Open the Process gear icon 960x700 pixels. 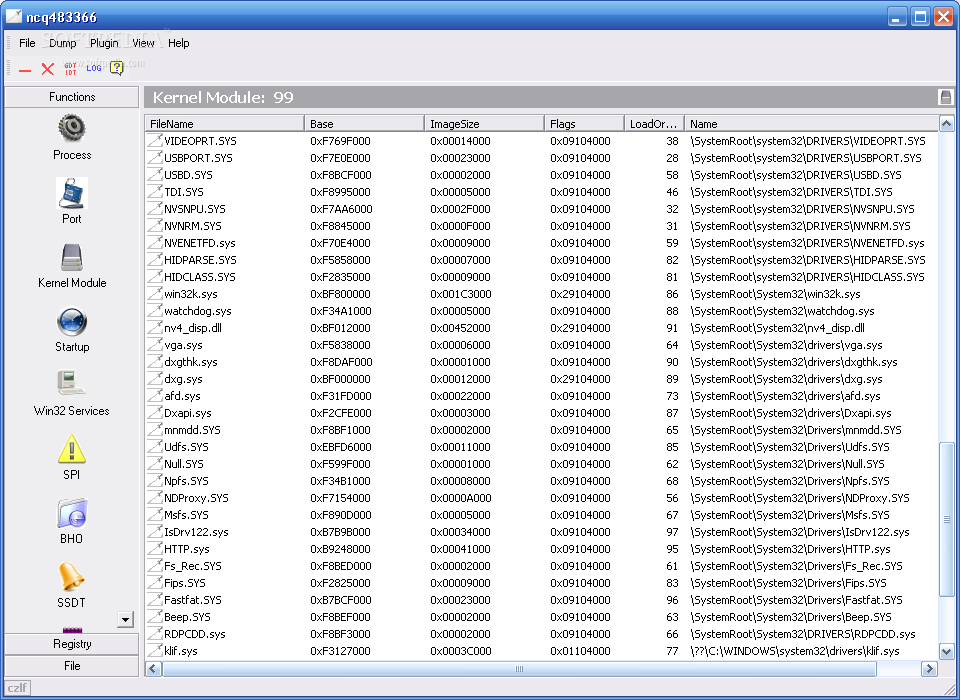pos(72,128)
